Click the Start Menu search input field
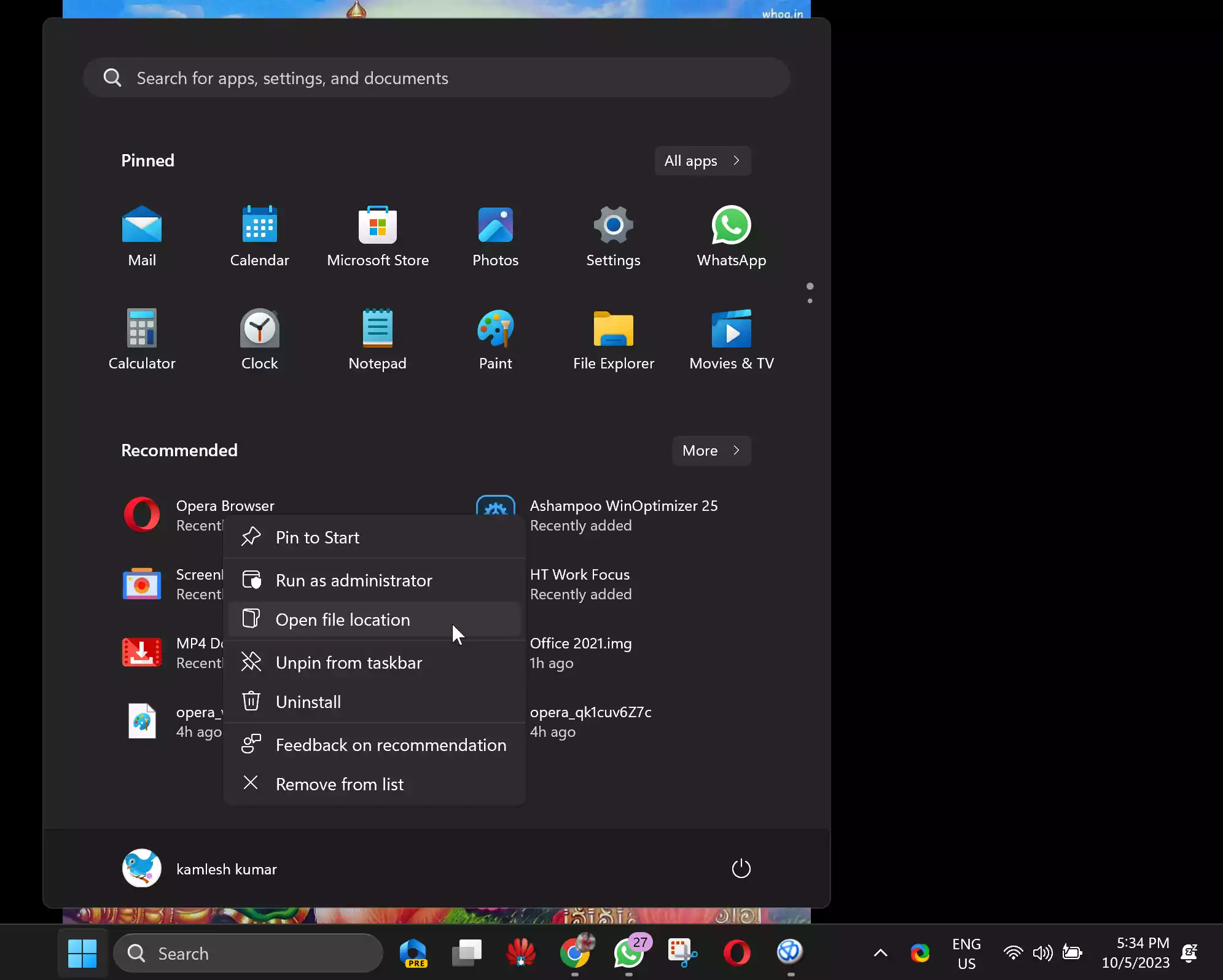Screen dimensions: 1223x980 (437, 78)
